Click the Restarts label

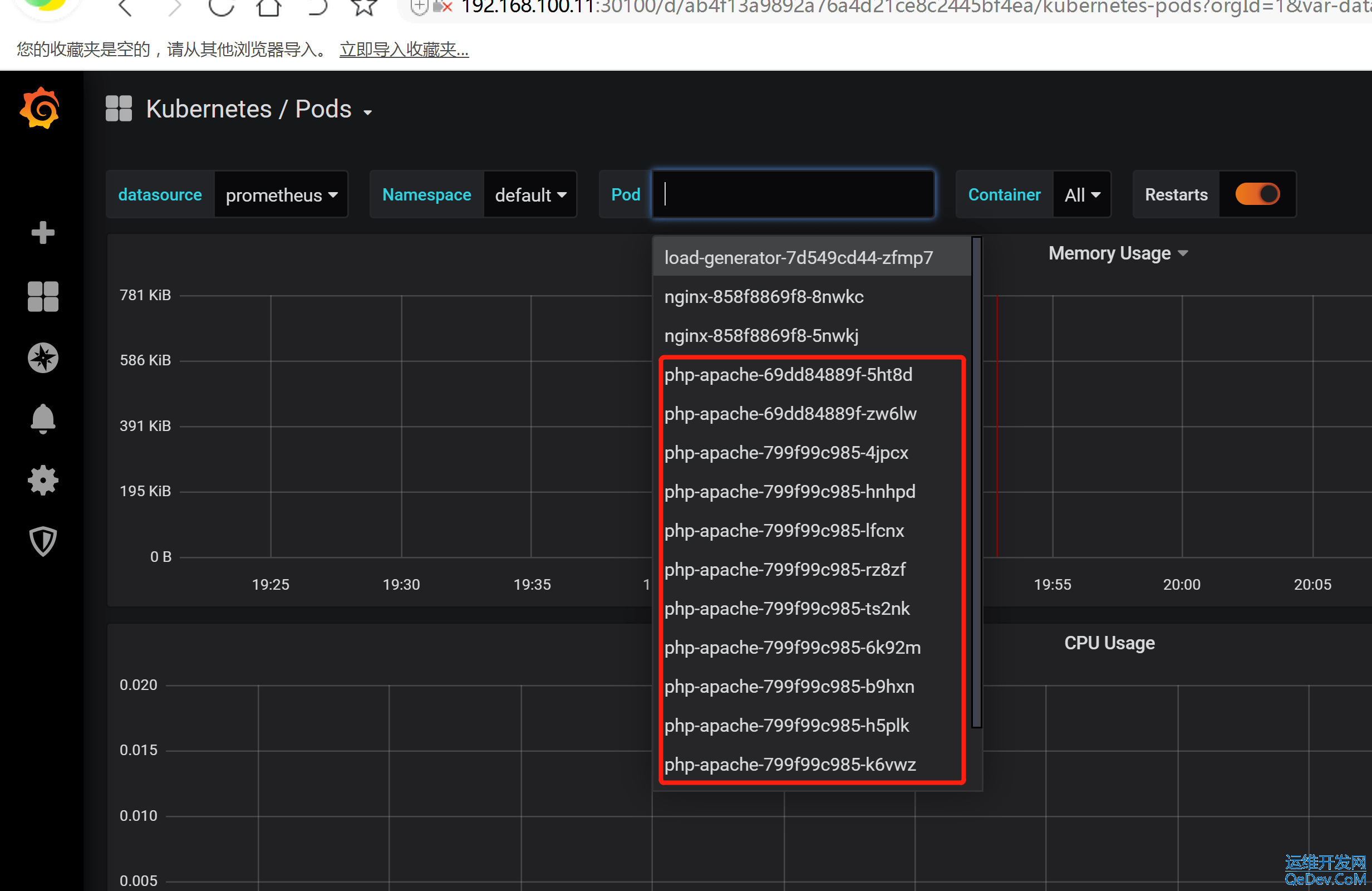point(1176,195)
